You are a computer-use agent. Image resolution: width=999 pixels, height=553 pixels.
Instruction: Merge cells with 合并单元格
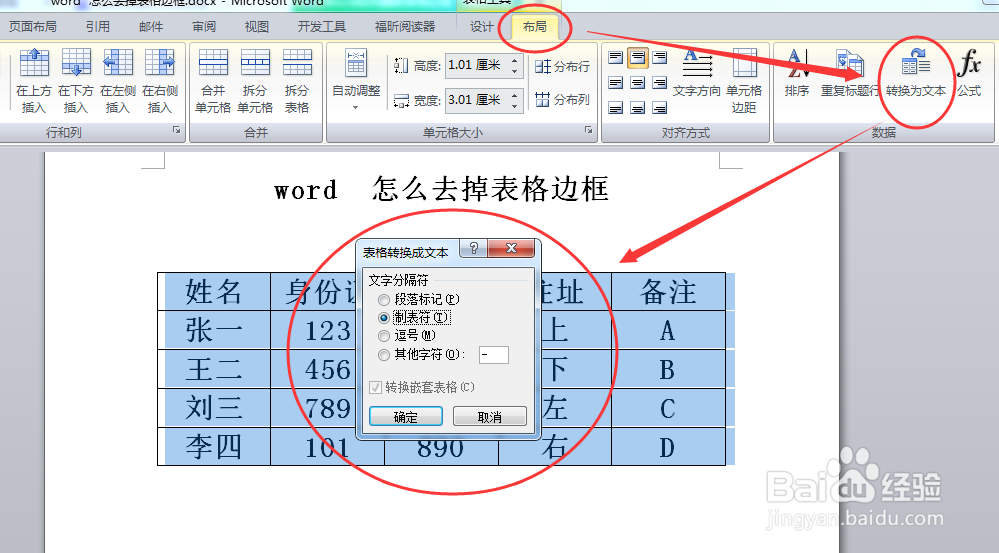point(213,80)
